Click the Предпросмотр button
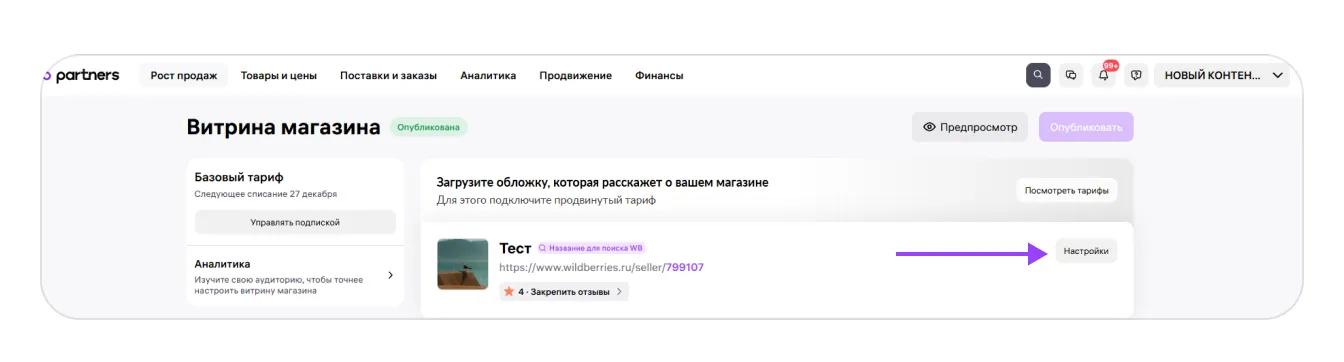Screen dimensions: 1344x362 click(x=970, y=127)
